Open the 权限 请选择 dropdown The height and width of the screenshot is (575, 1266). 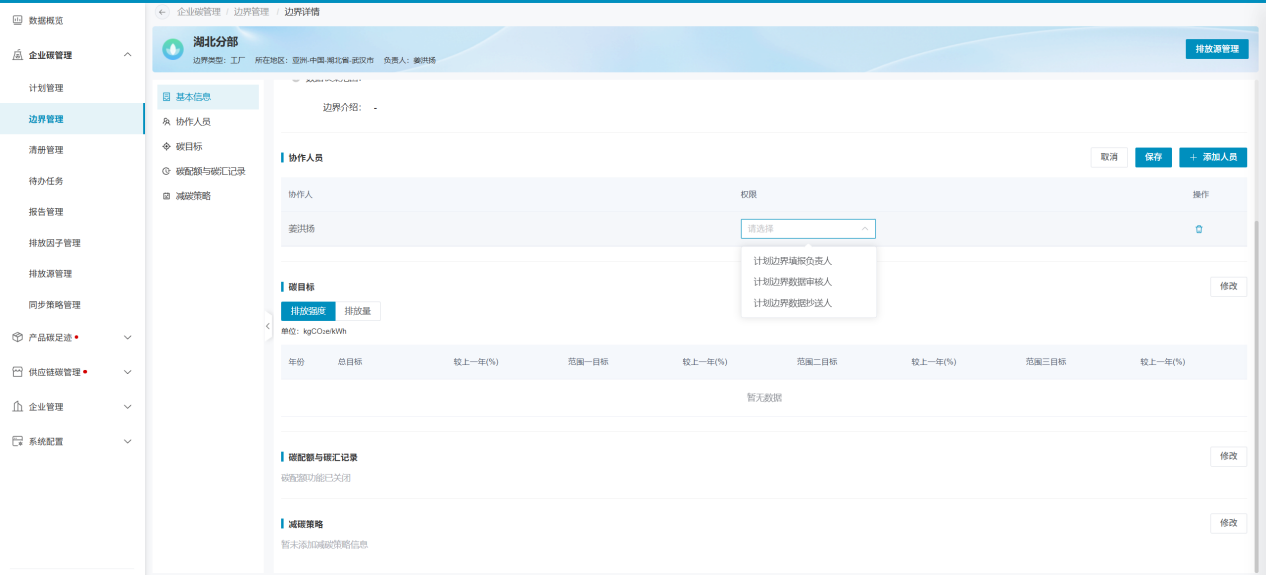(808, 229)
